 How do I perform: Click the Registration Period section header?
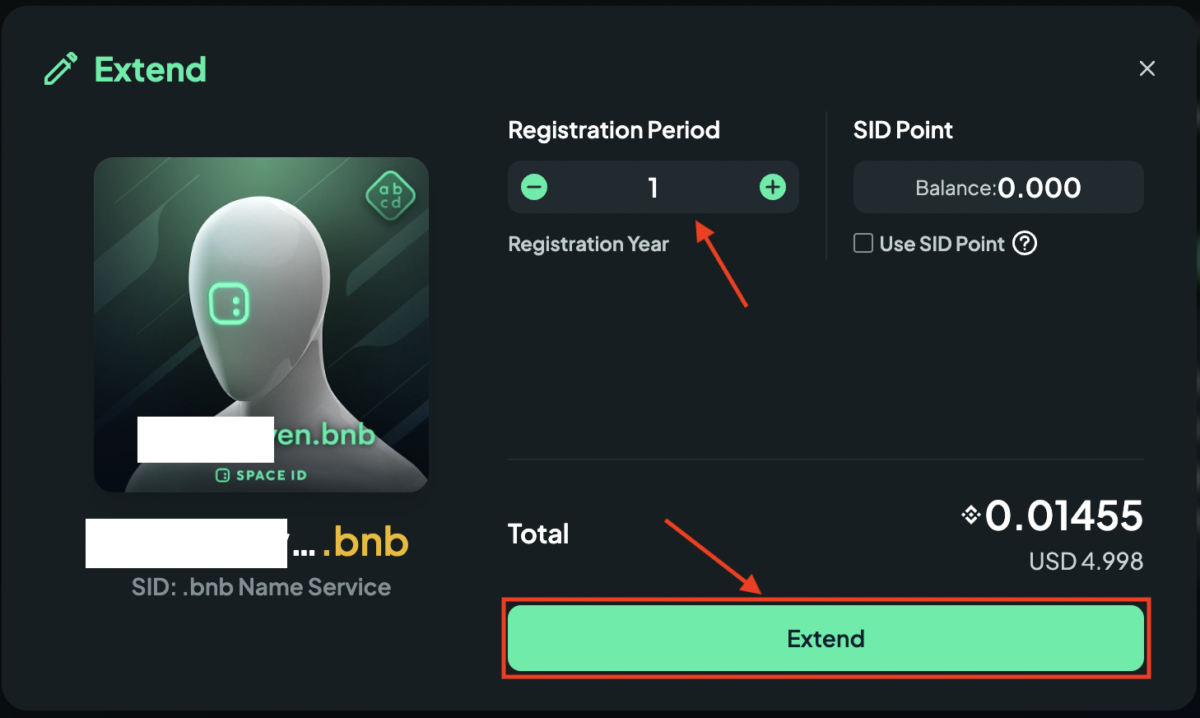pos(614,130)
